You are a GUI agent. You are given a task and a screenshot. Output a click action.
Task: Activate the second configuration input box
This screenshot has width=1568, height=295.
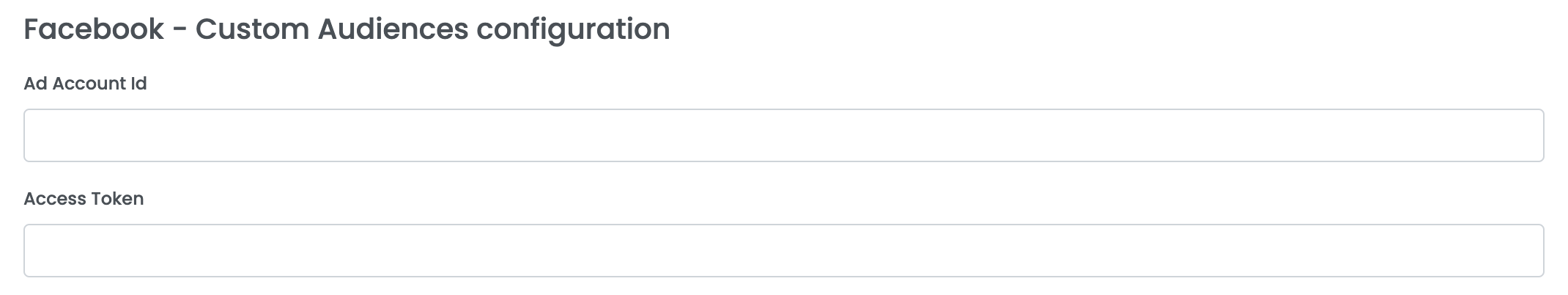point(783,250)
